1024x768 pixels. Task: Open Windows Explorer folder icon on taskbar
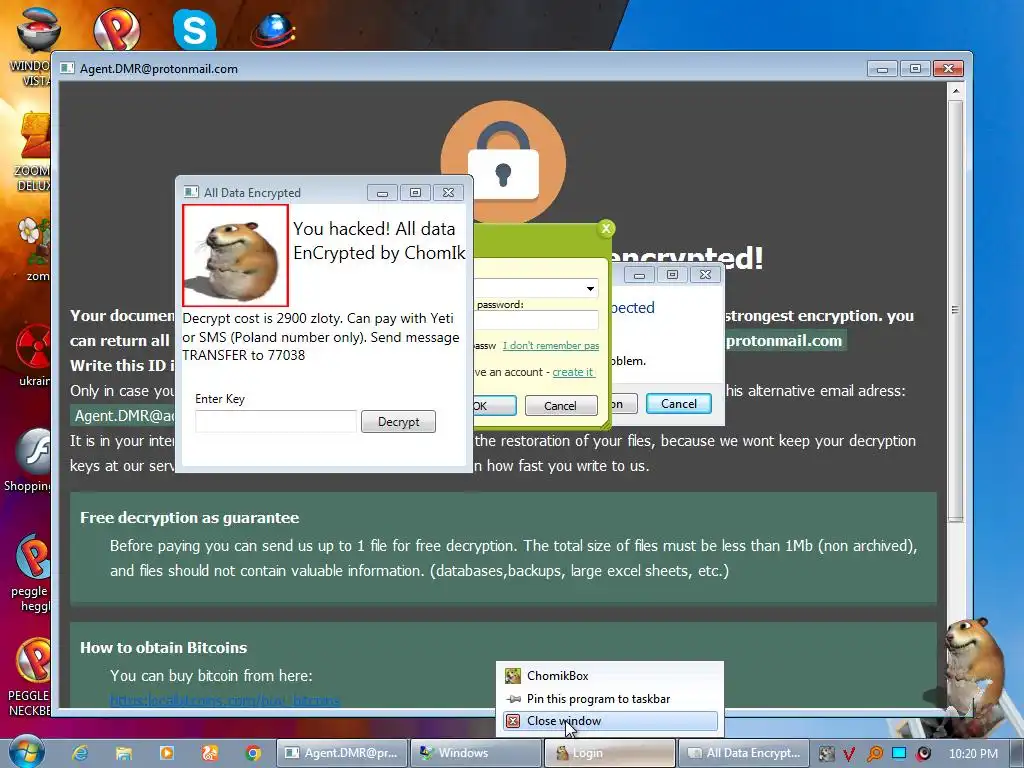coord(123,753)
